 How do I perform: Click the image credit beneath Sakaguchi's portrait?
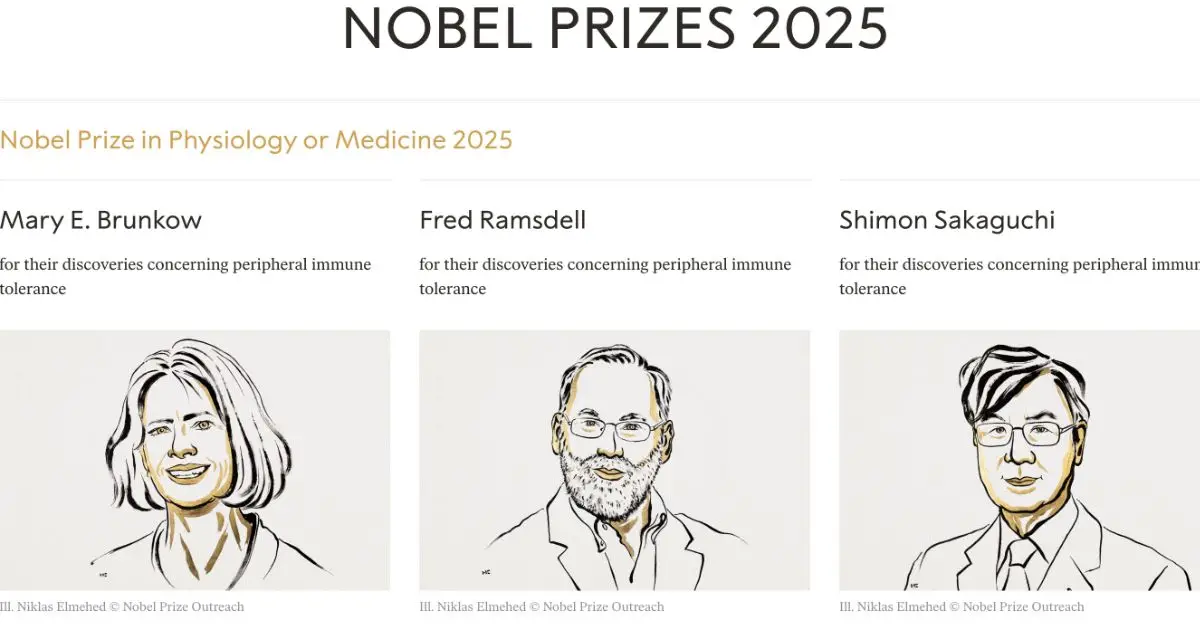[962, 607]
